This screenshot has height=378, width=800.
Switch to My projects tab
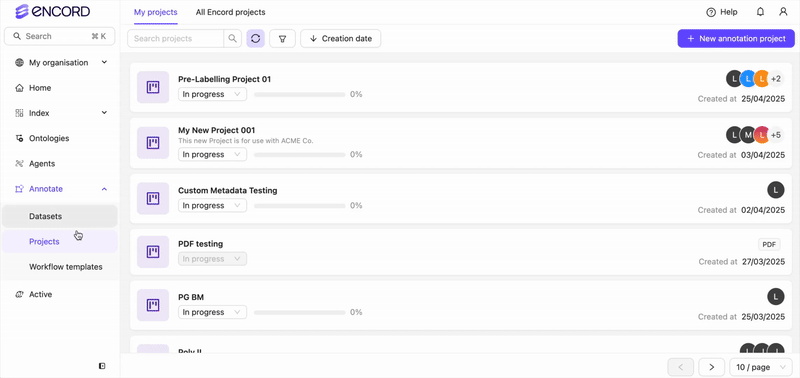156,12
